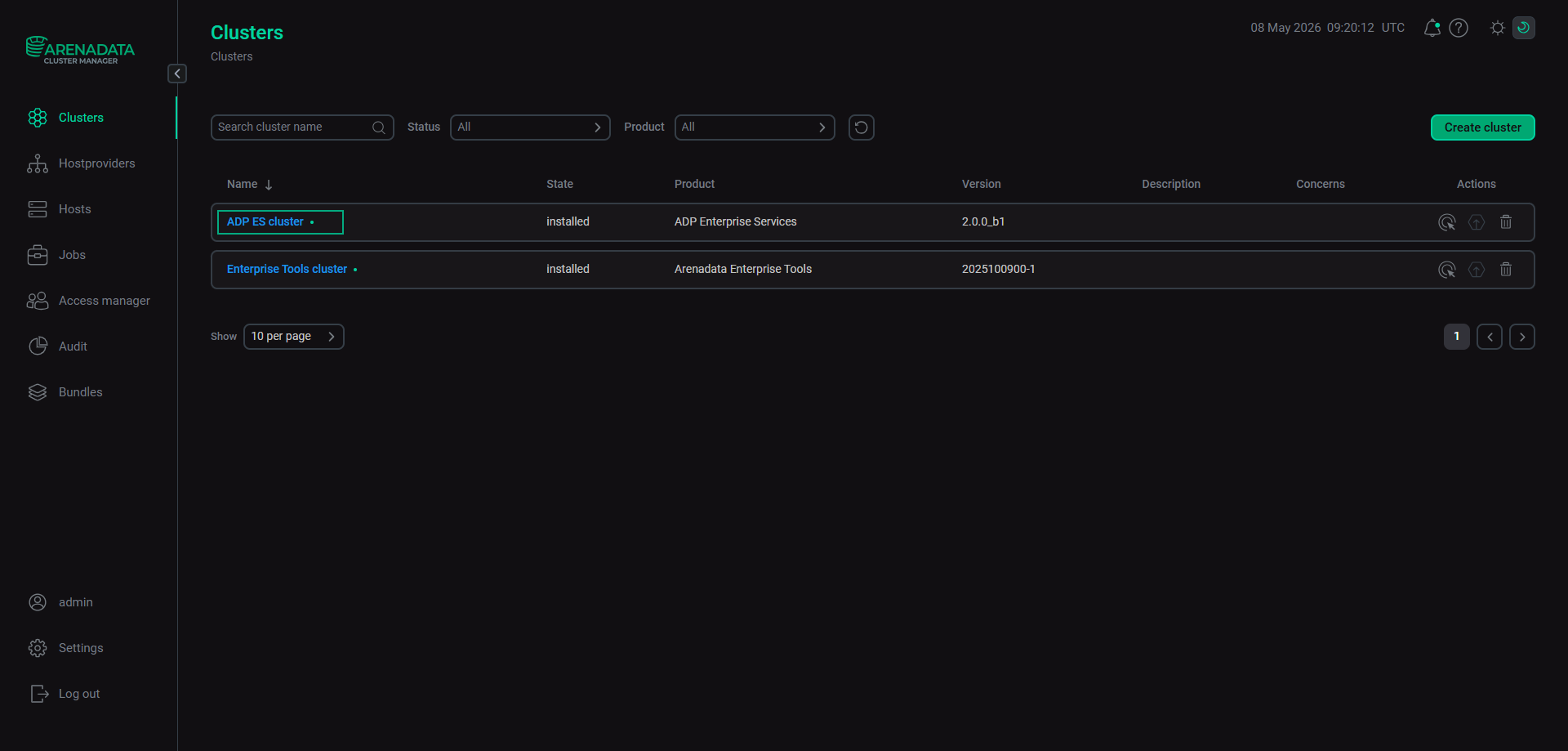
Task: Open the Product filter dropdown
Action: (x=755, y=127)
